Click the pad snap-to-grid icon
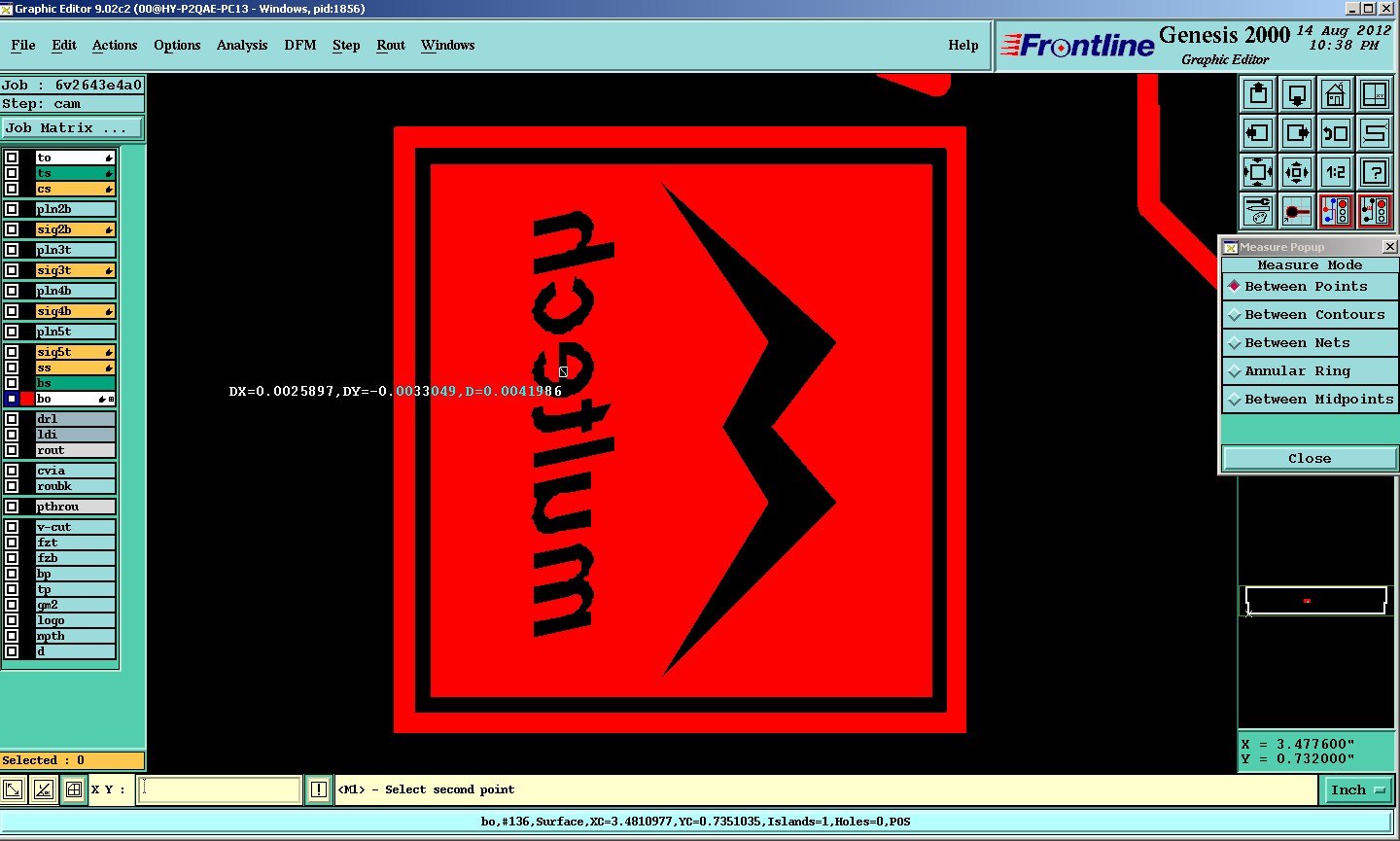This screenshot has height=841, width=1400. 1297,211
